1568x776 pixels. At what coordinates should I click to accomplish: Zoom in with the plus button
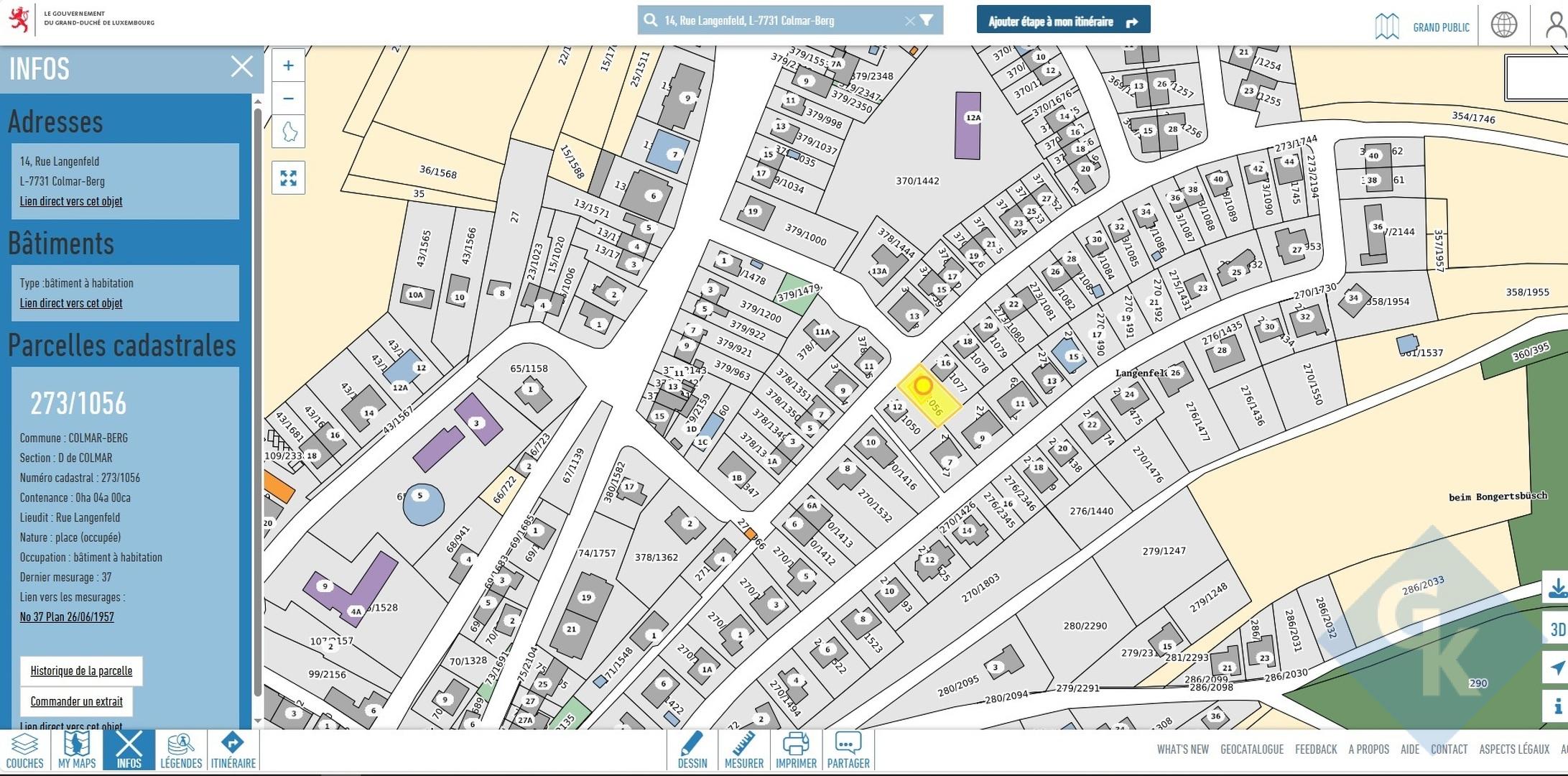[x=288, y=66]
